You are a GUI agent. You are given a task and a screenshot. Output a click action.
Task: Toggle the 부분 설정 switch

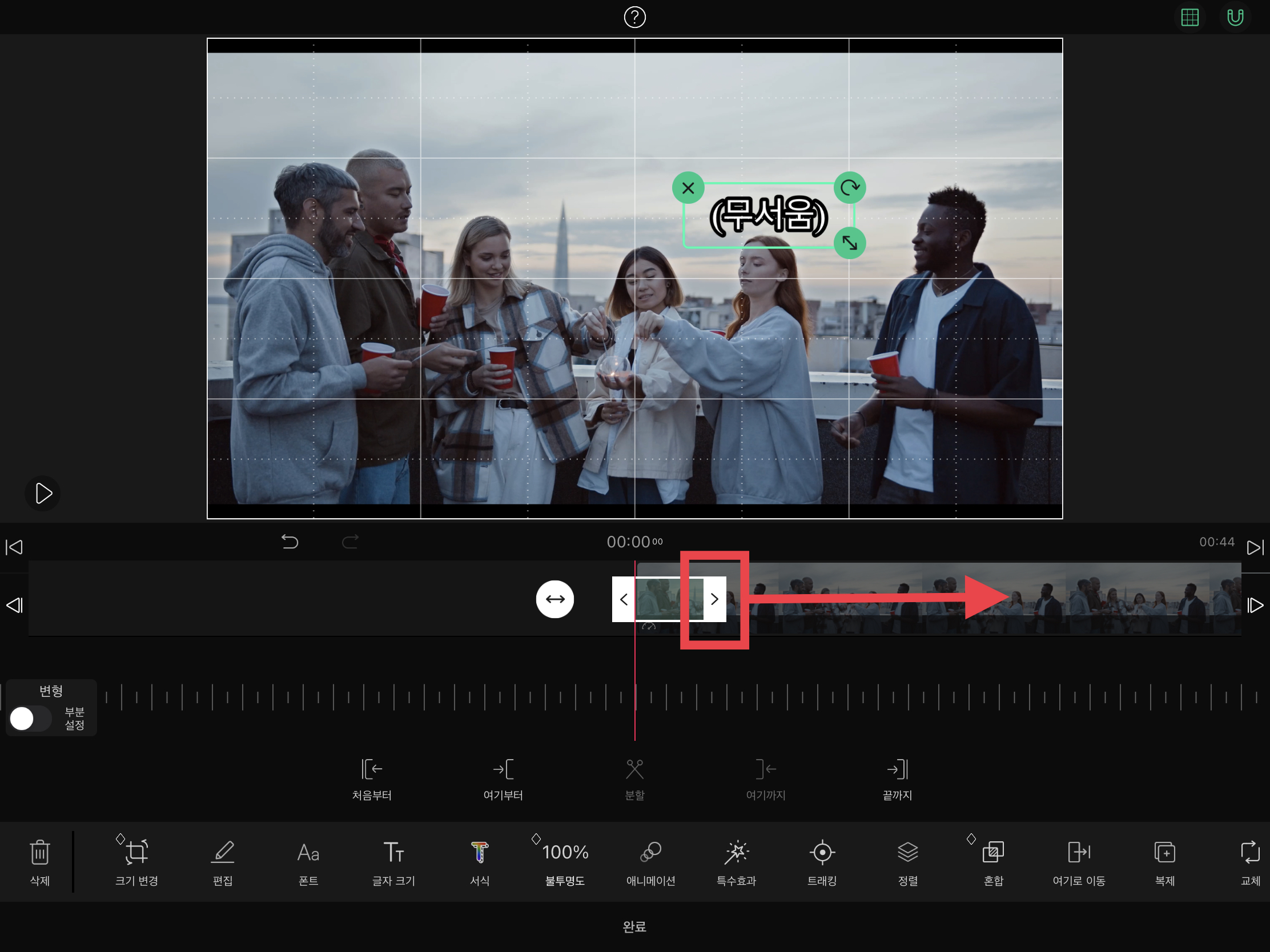point(30,719)
